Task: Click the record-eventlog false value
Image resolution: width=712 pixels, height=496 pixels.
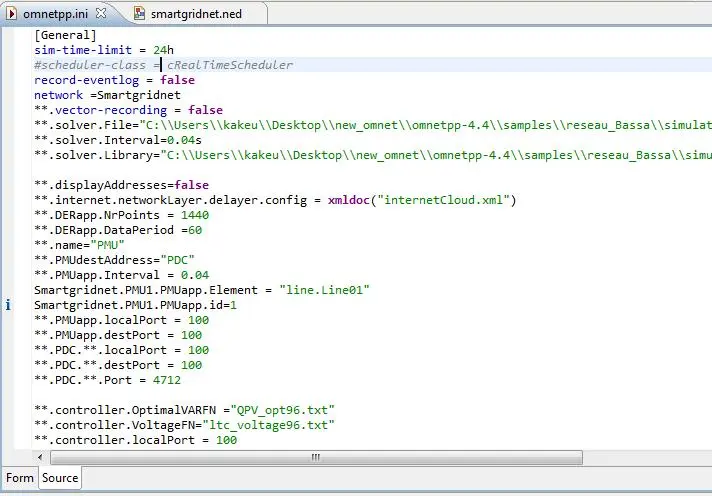Action: click(x=177, y=79)
